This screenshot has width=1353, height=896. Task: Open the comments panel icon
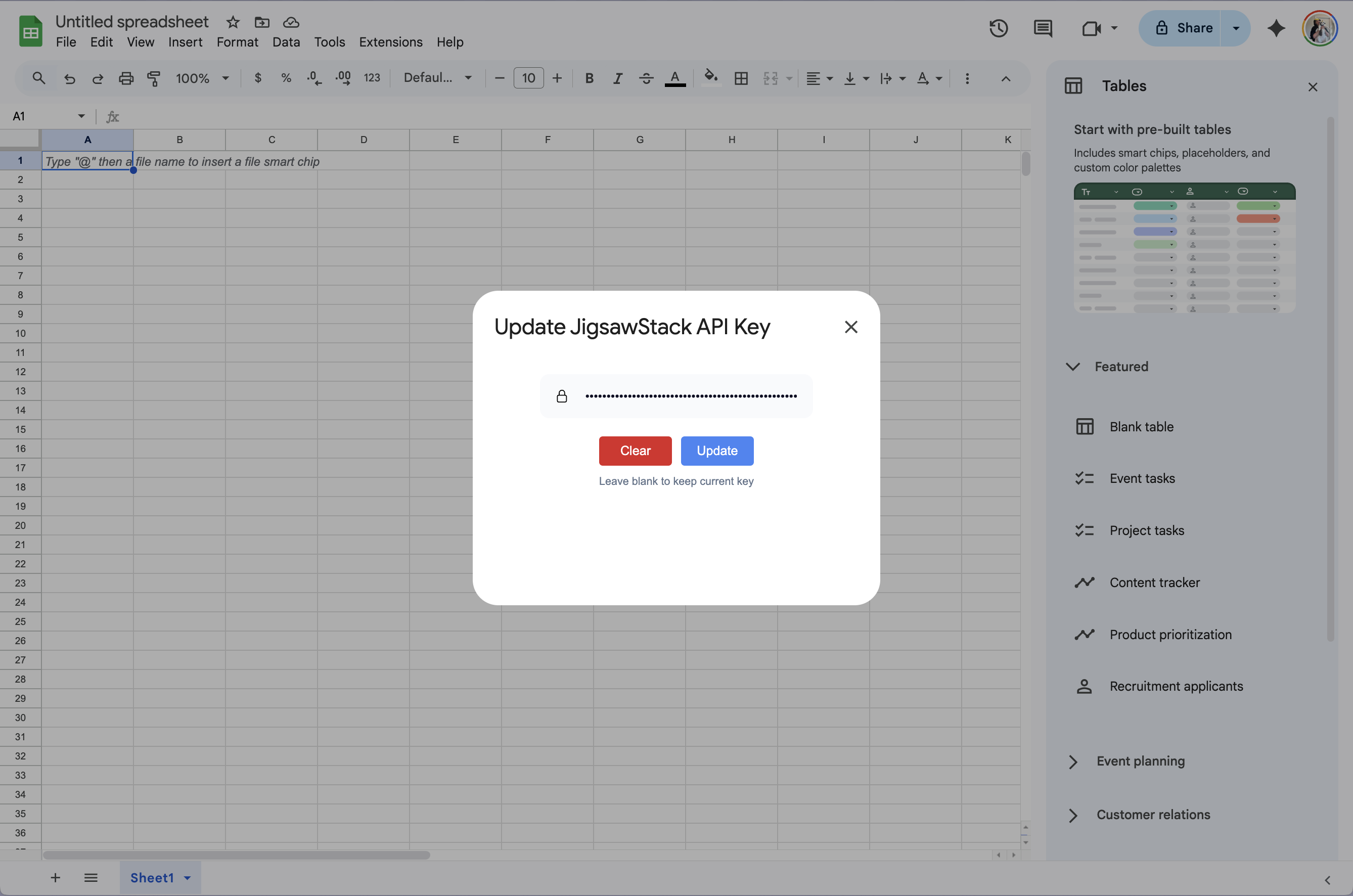pos(1043,28)
